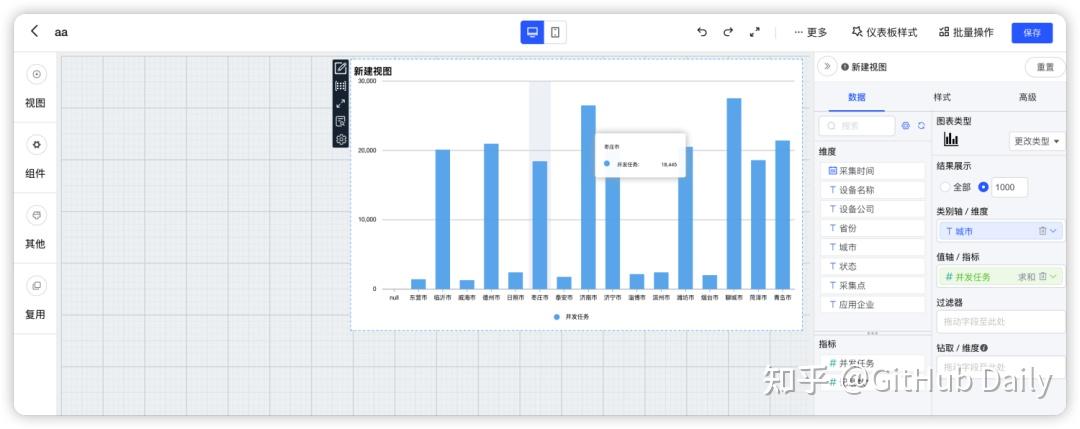This screenshot has width=1080, height=429.
Task: Click the bar chart type icon
Action: click(951, 140)
